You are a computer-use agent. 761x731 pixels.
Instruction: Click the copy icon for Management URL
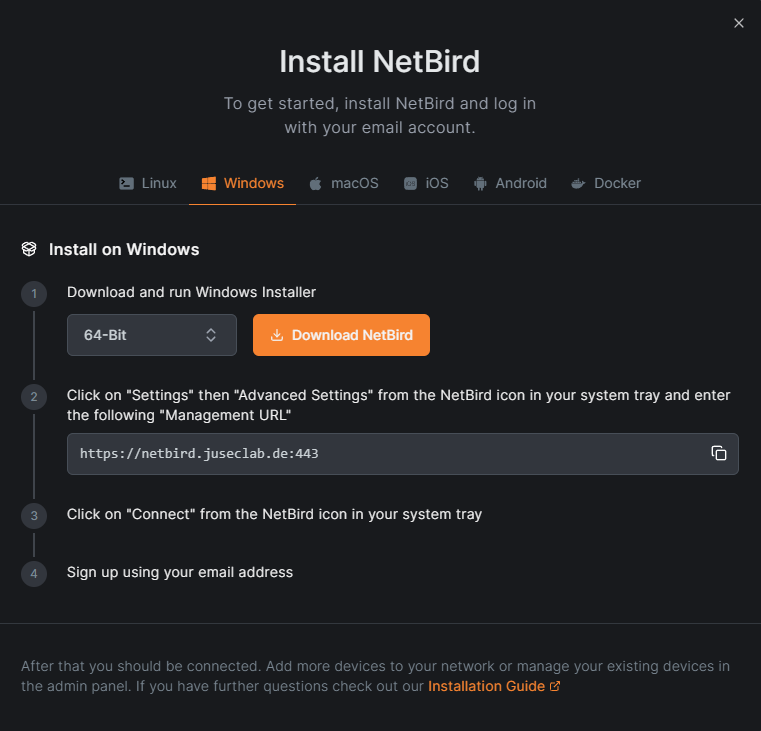(x=718, y=453)
